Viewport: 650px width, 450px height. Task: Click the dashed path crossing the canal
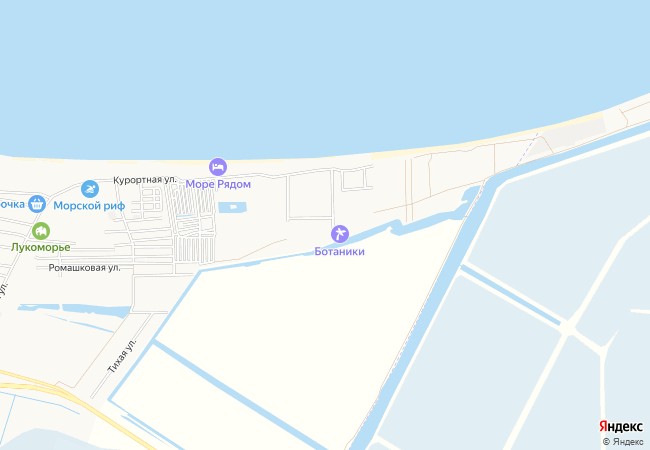pyautogui.click(x=527, y=150)
